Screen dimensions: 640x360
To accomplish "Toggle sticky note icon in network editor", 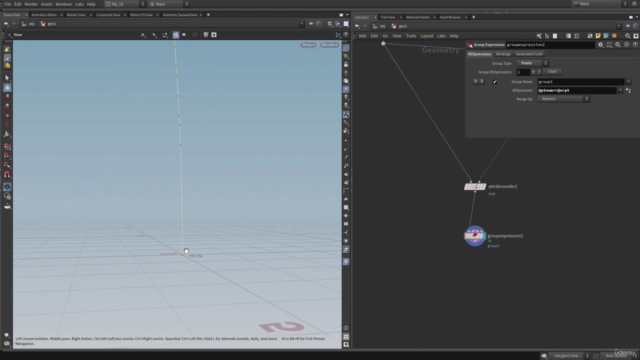I will tap(598, 36).
